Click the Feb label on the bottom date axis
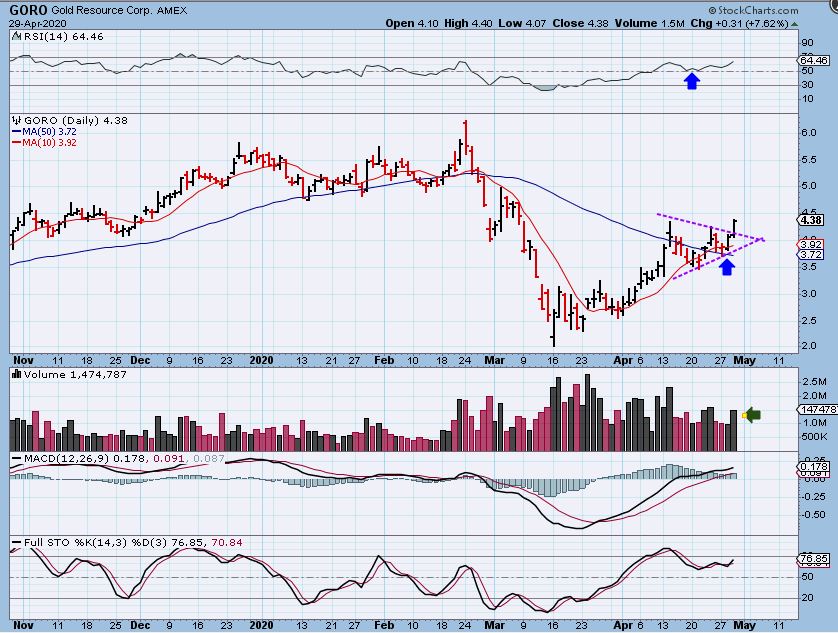This screenshot has height=633, width=838. pos(384,625)
